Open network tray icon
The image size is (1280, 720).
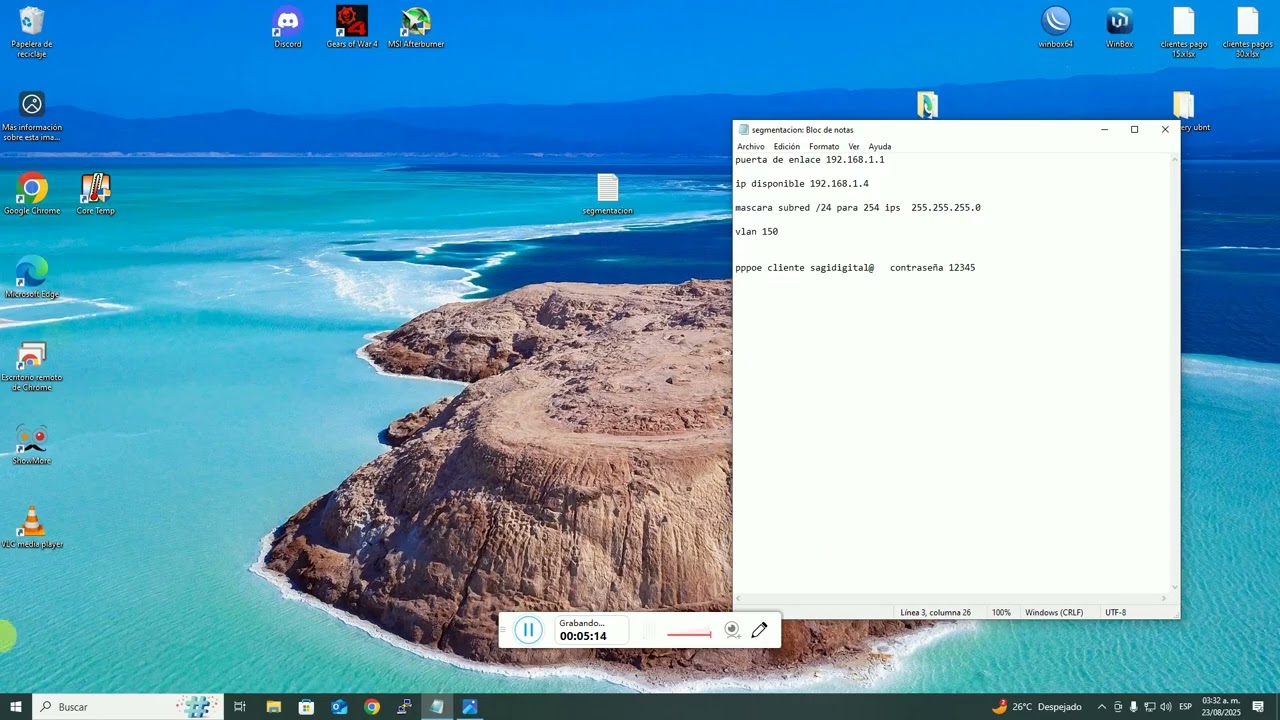tap(1149, 707)
